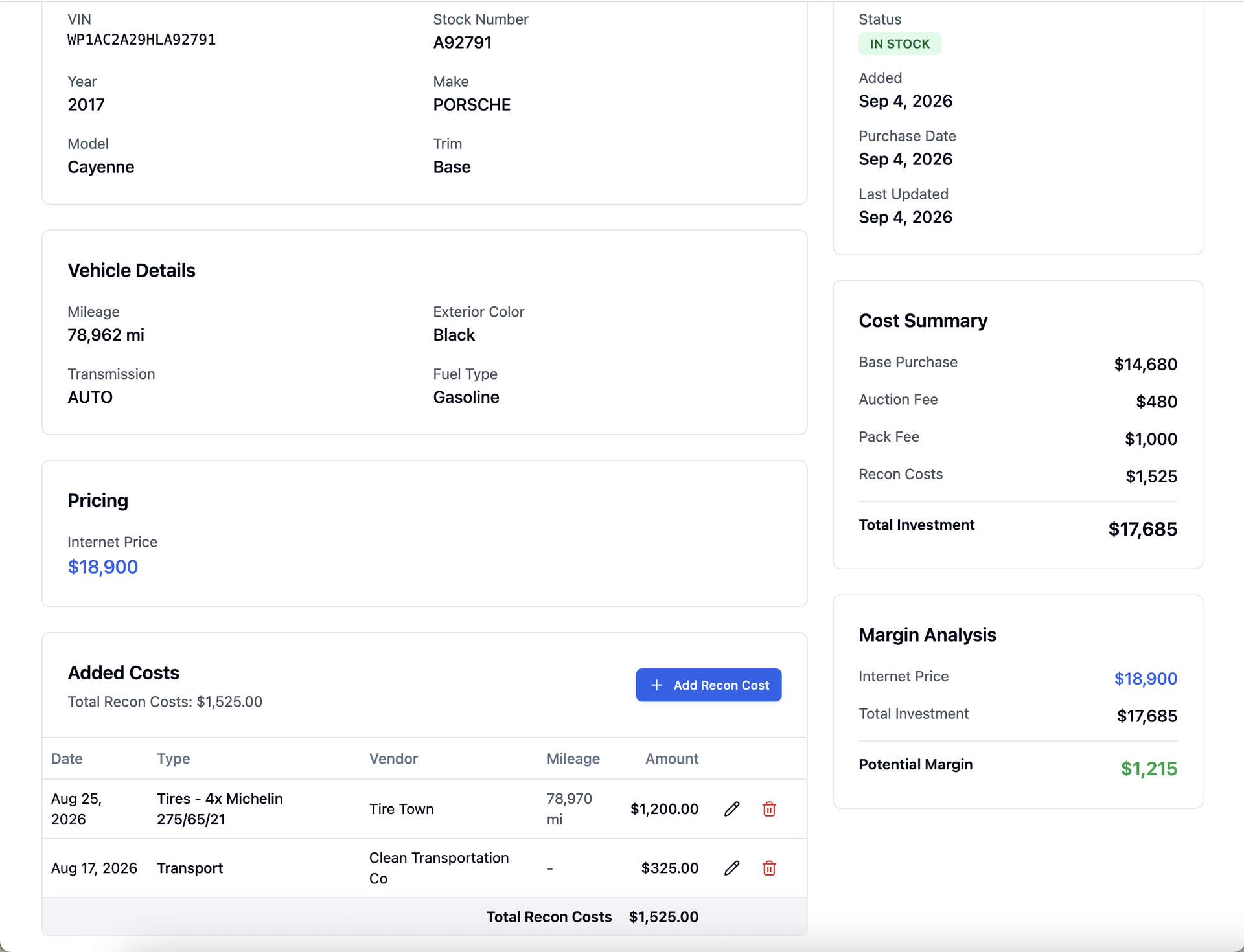Click the Date column header
This screenshot has height=952, width=1244.
(x=67, y=758)
